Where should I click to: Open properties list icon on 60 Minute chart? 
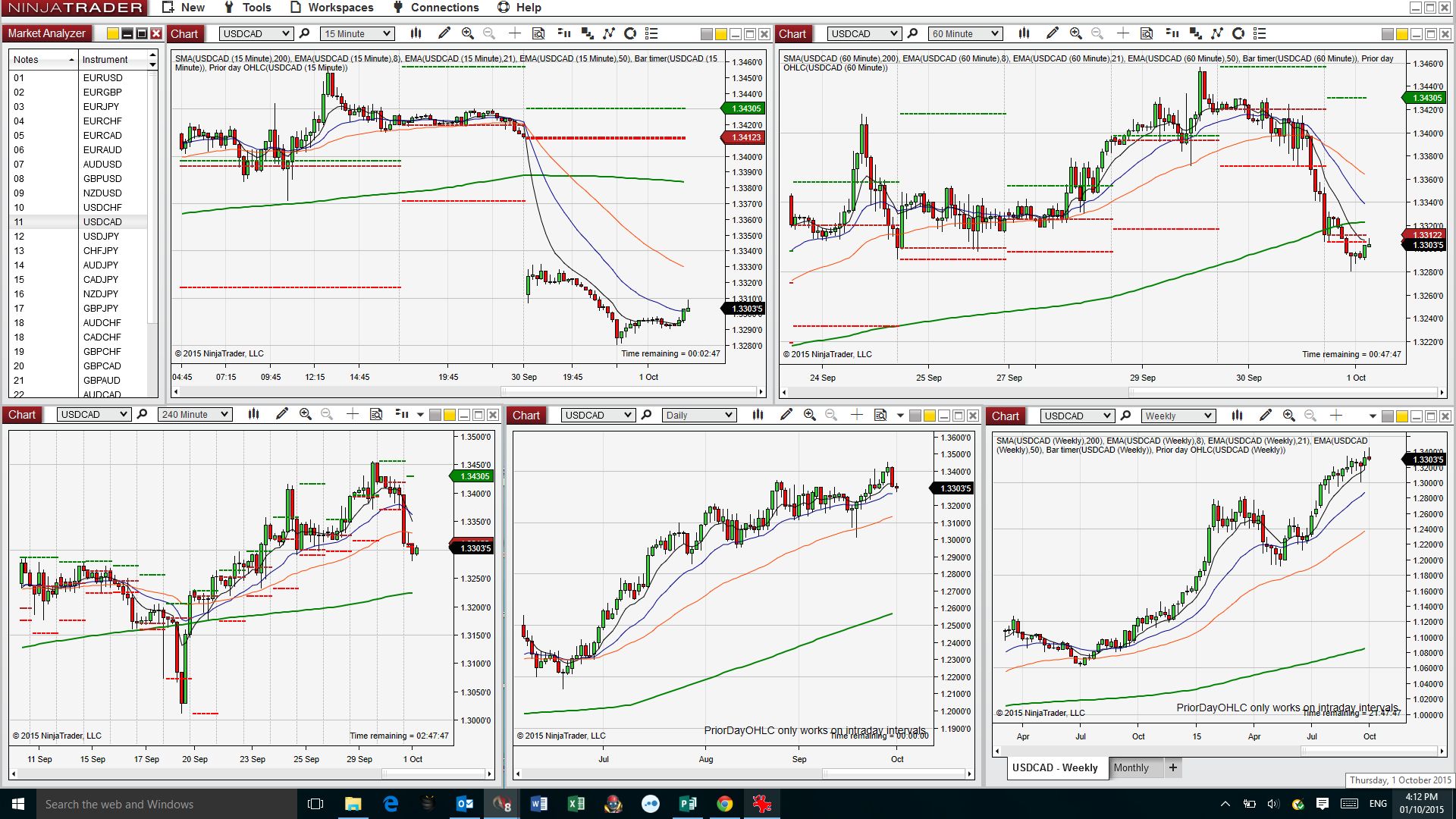[x=1260, y=33]
